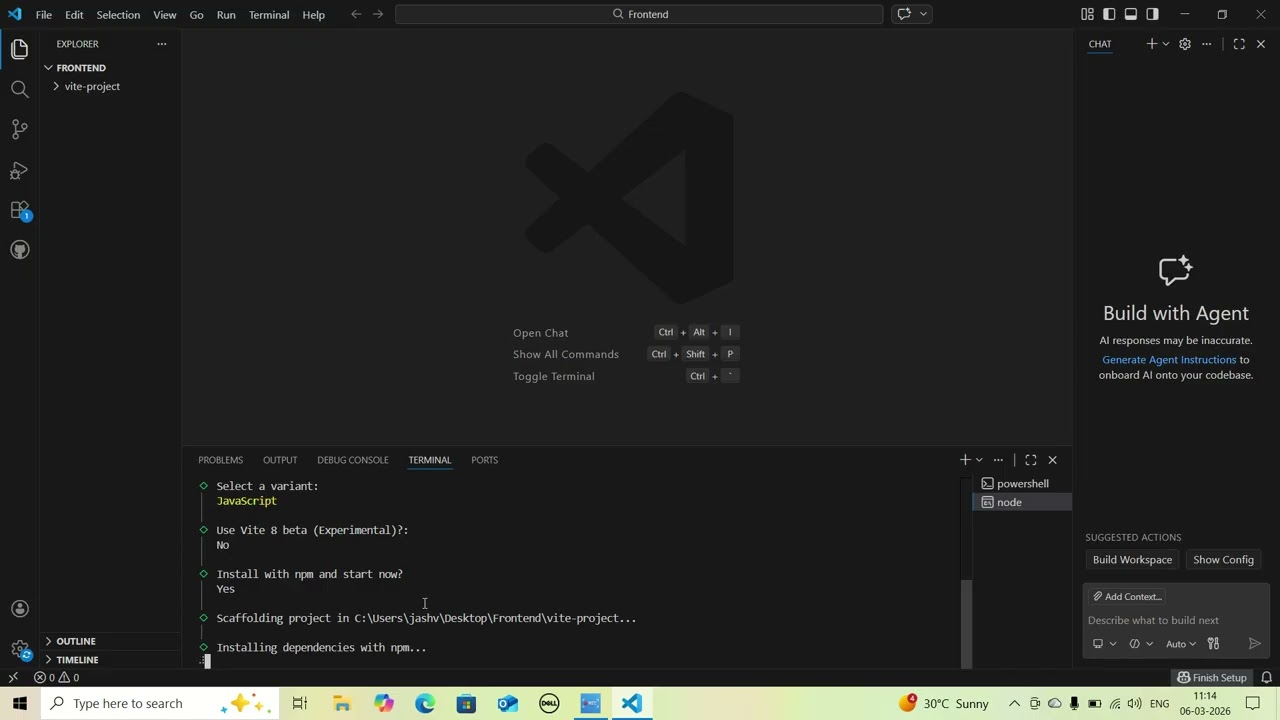Go forward with the right arrow
The image size is (1280, 720).
click(x=377, y=14)
